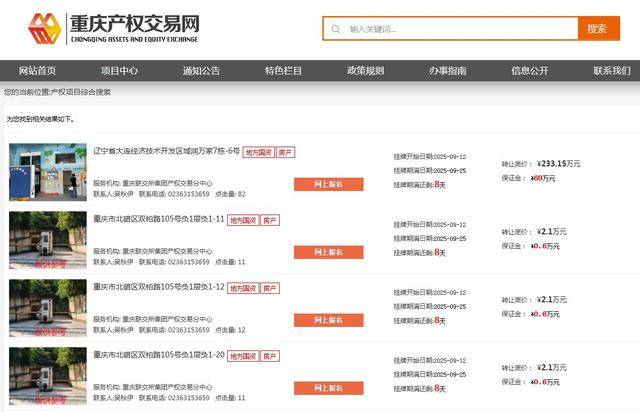Navigate to 办事指南

pos(447,71)
